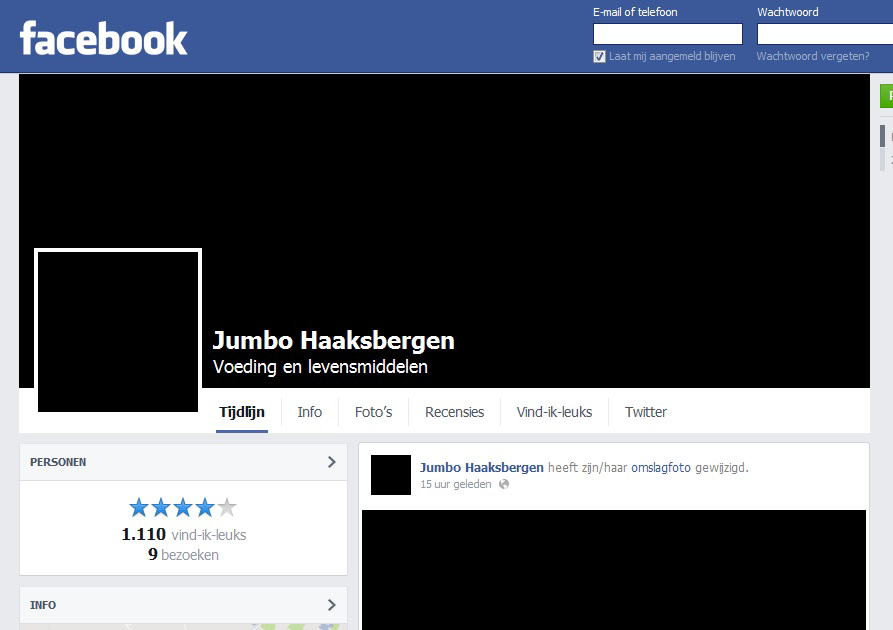
Task: Focus the 'E-mail of telefoon' field
Action: (x=667, y=34)
